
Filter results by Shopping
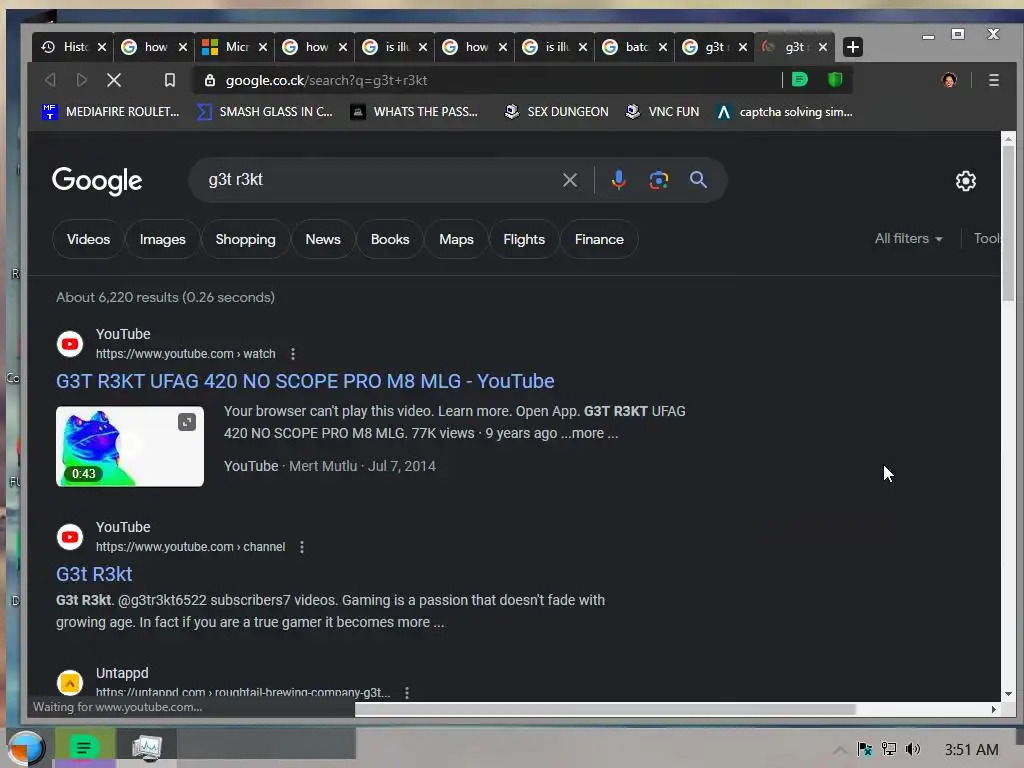click(x=246, y=239)
